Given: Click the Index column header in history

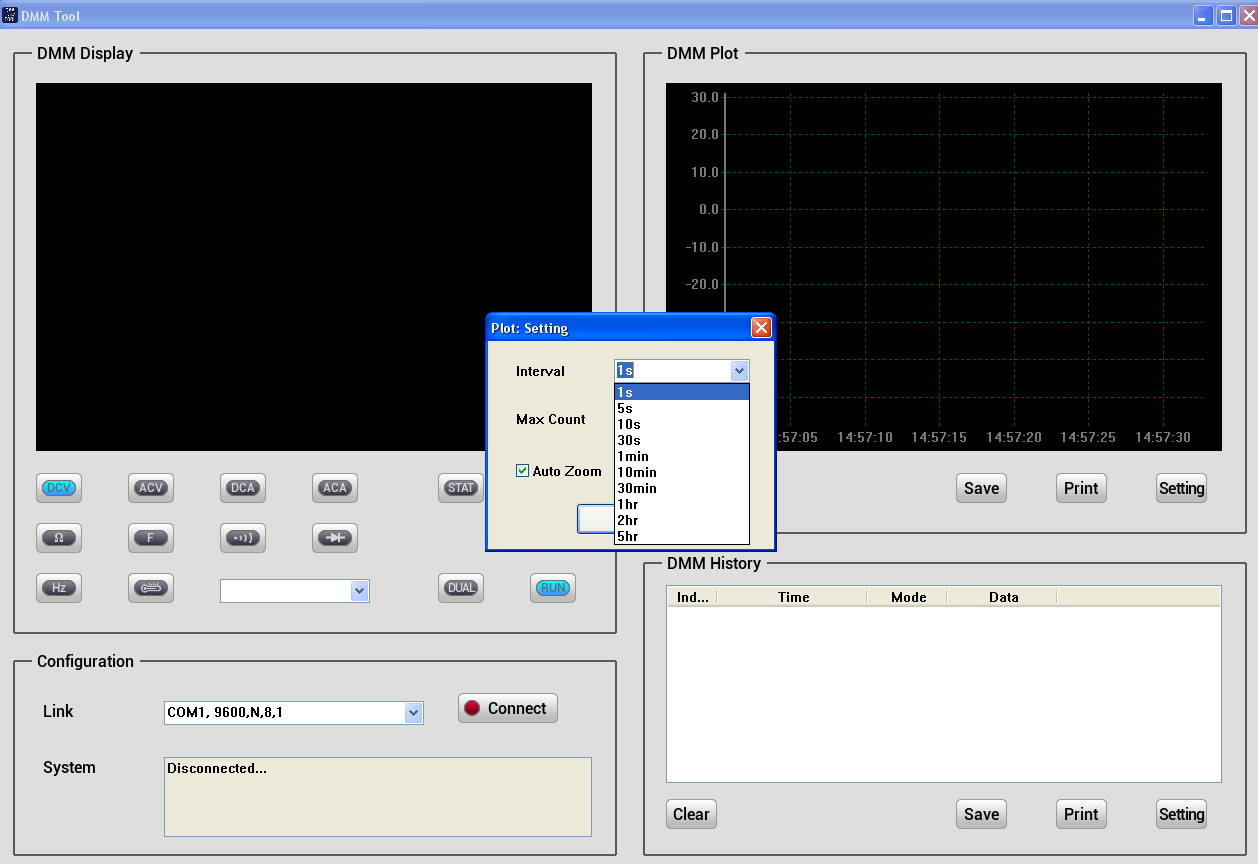Looking at the screenshot, I should (692, 597).
